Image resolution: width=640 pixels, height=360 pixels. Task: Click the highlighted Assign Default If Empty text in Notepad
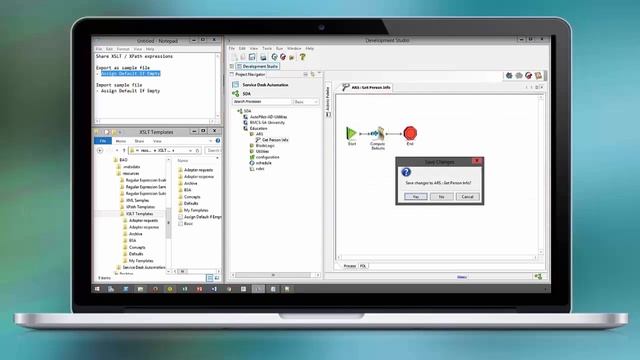(x=131, y=73)
